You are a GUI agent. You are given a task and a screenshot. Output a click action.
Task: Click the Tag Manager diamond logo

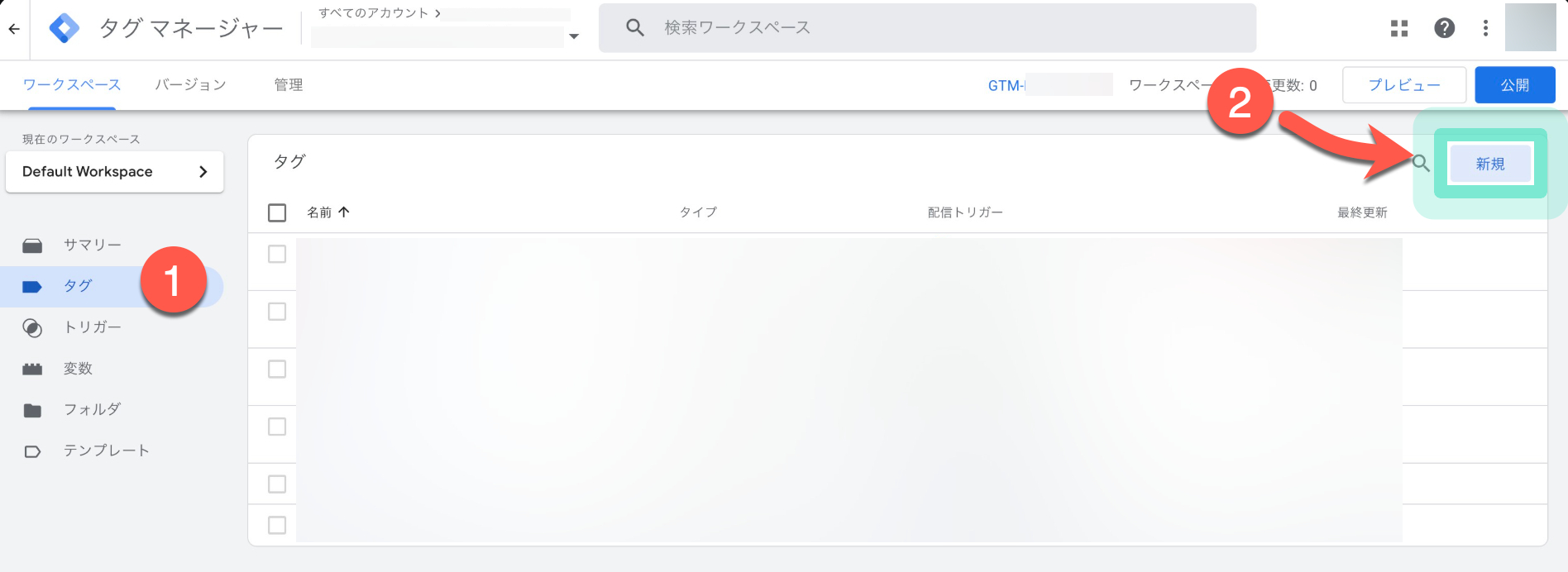click(64, 27)
